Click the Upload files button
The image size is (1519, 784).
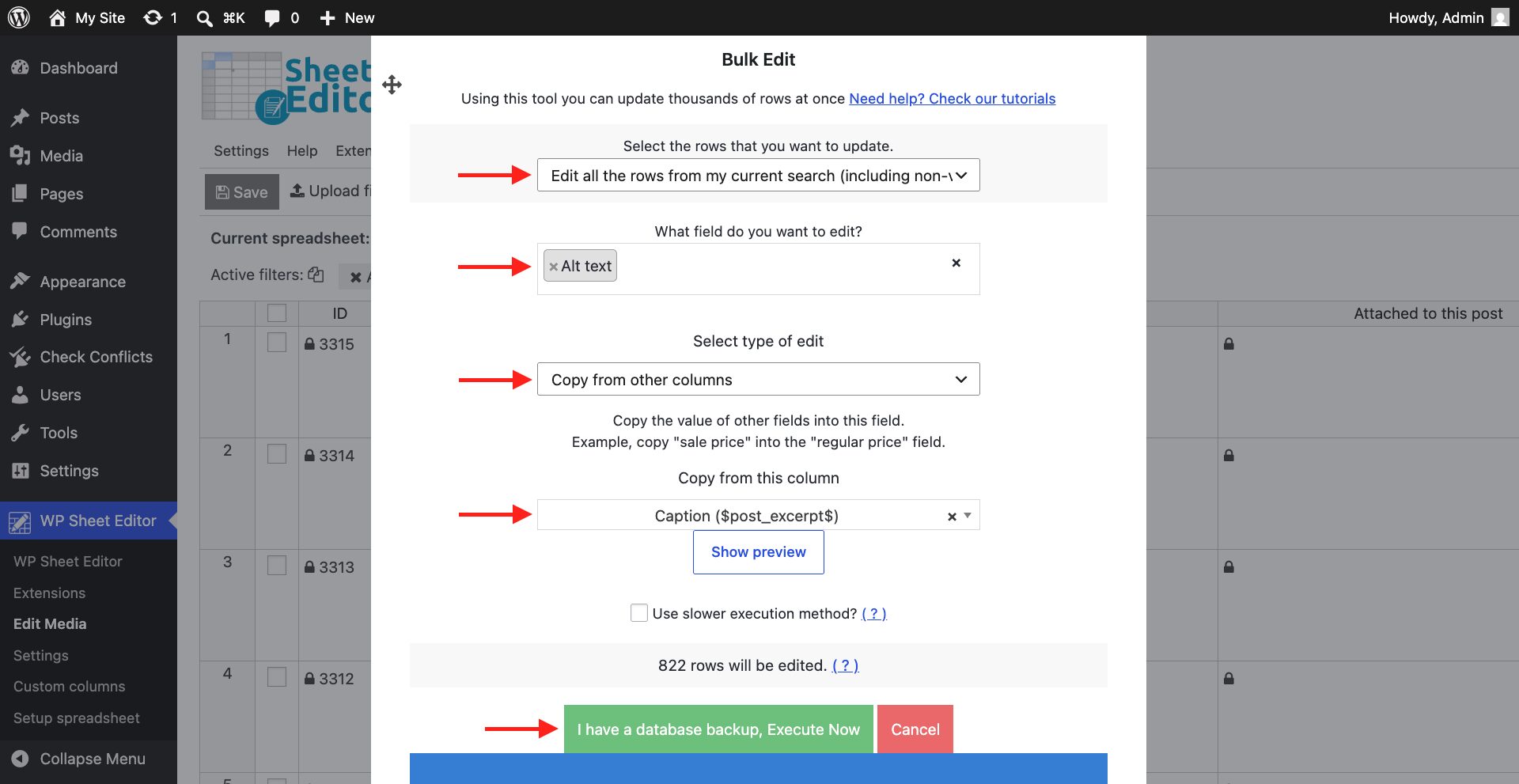[330, 191]
